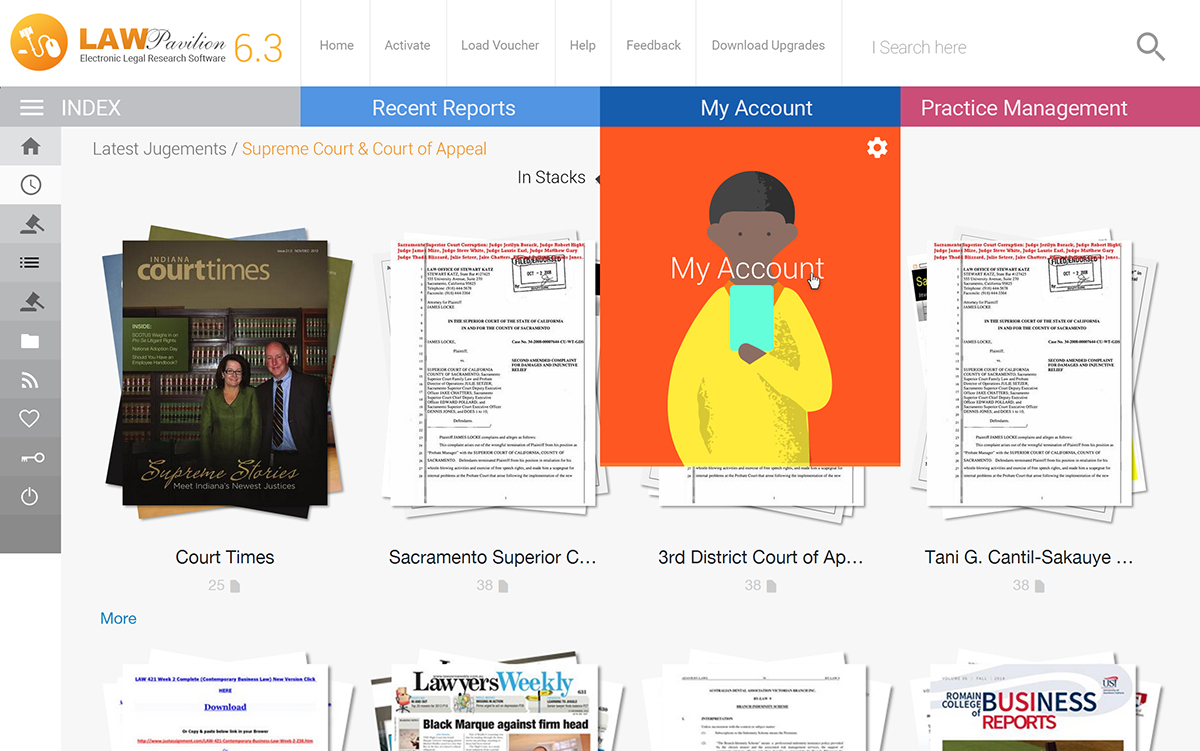Select the second gavel icon in sidebar
The width and height of the screenshot is (1200, 751).
30,302
